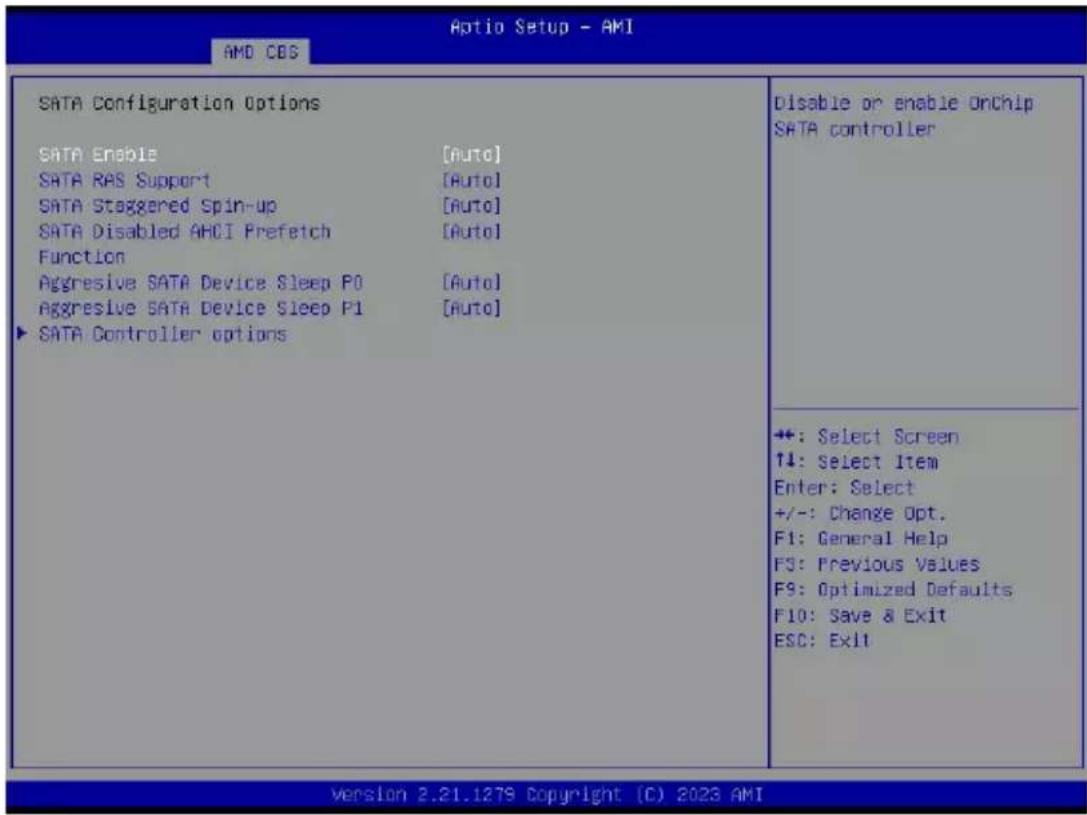Viewport: 1087px width, 815px height.
Task: Click the F9: Optimized Defaults hint
Action: [x=893, y=590]
